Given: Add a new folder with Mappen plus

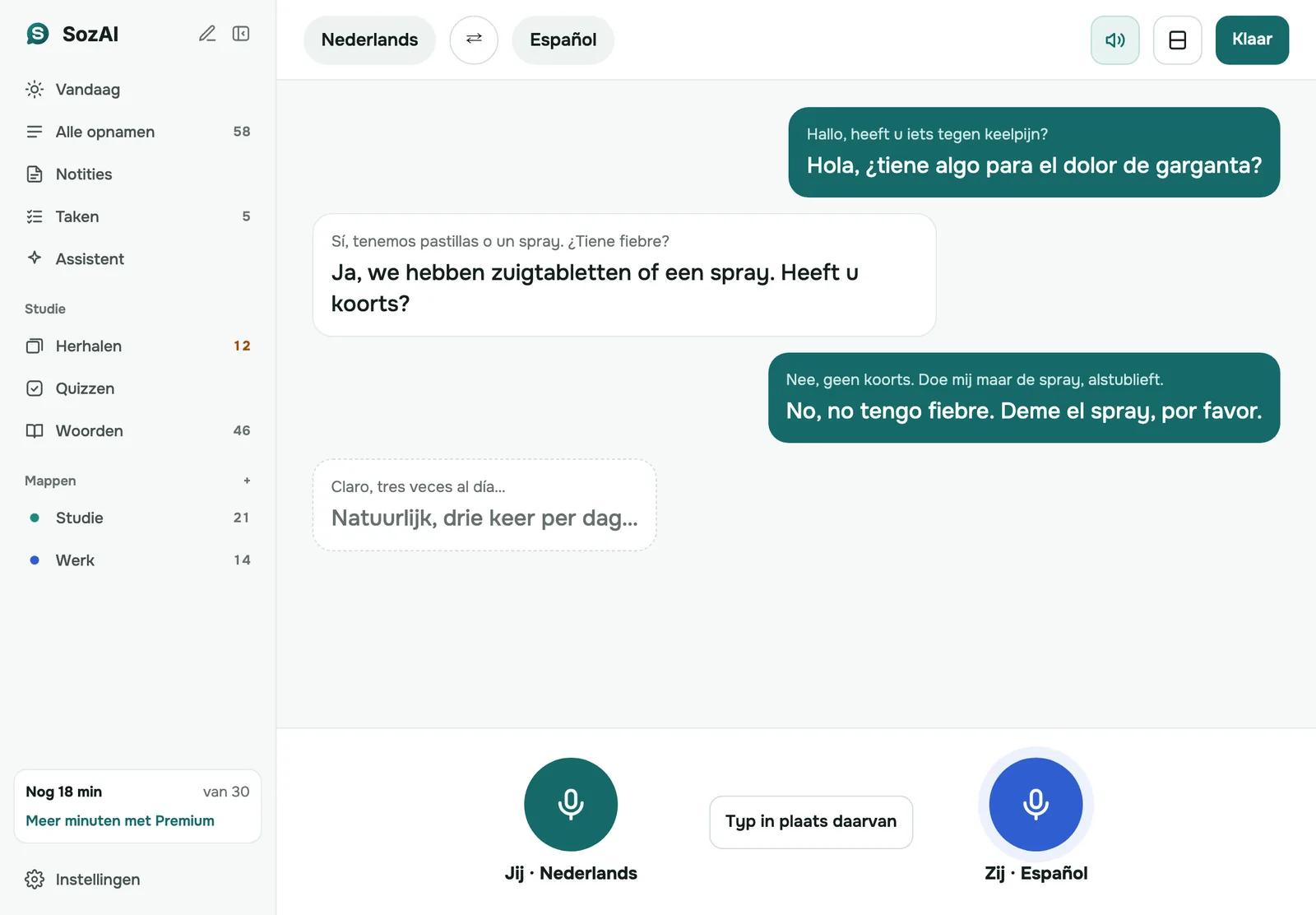Looking at the screenshot, I should point(247,481).
